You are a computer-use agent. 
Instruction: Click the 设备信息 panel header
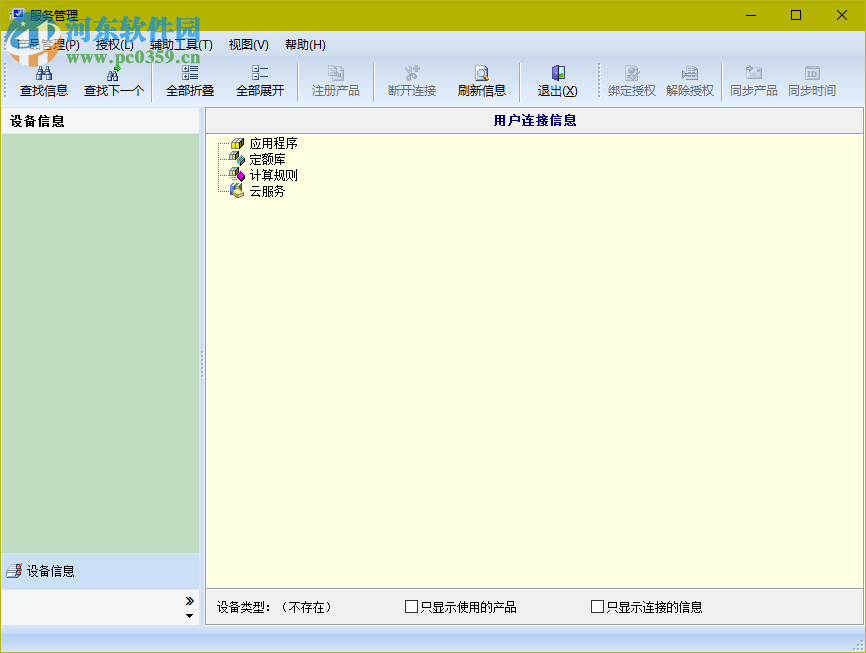pos(100,121)
